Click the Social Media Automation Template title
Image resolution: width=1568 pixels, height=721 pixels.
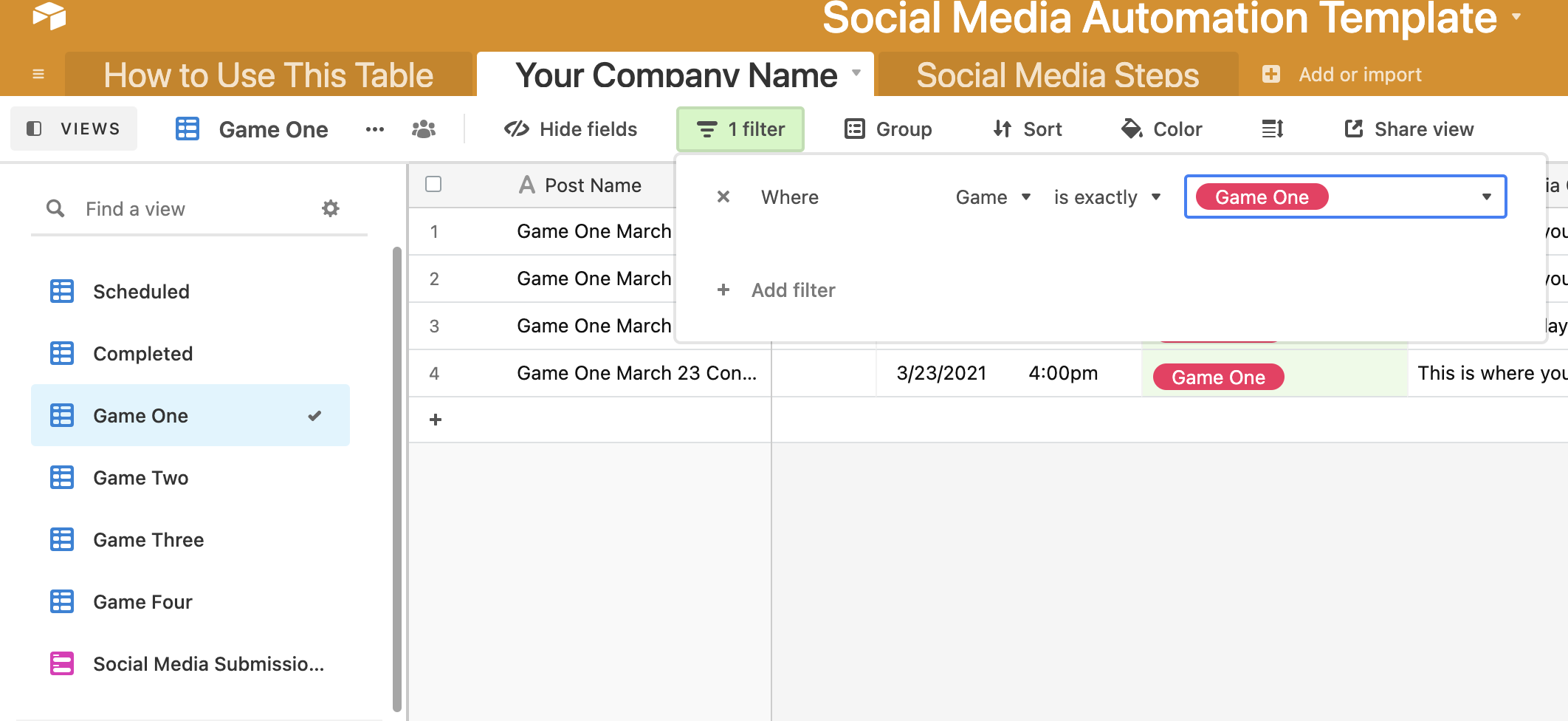1160,18
